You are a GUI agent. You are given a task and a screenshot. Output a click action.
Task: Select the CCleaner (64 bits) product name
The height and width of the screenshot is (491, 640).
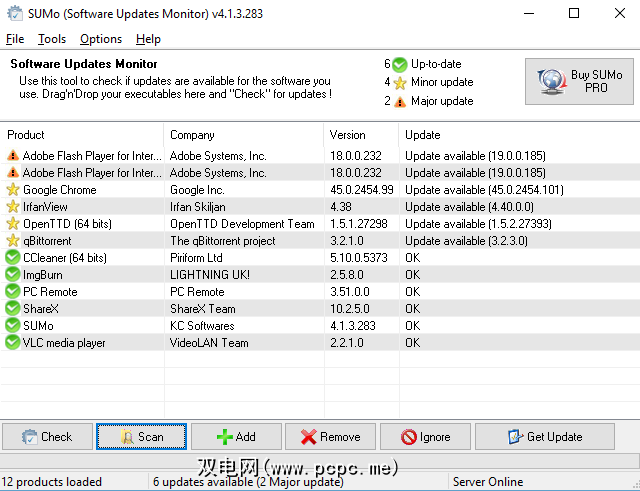click(x=65, y=258)
